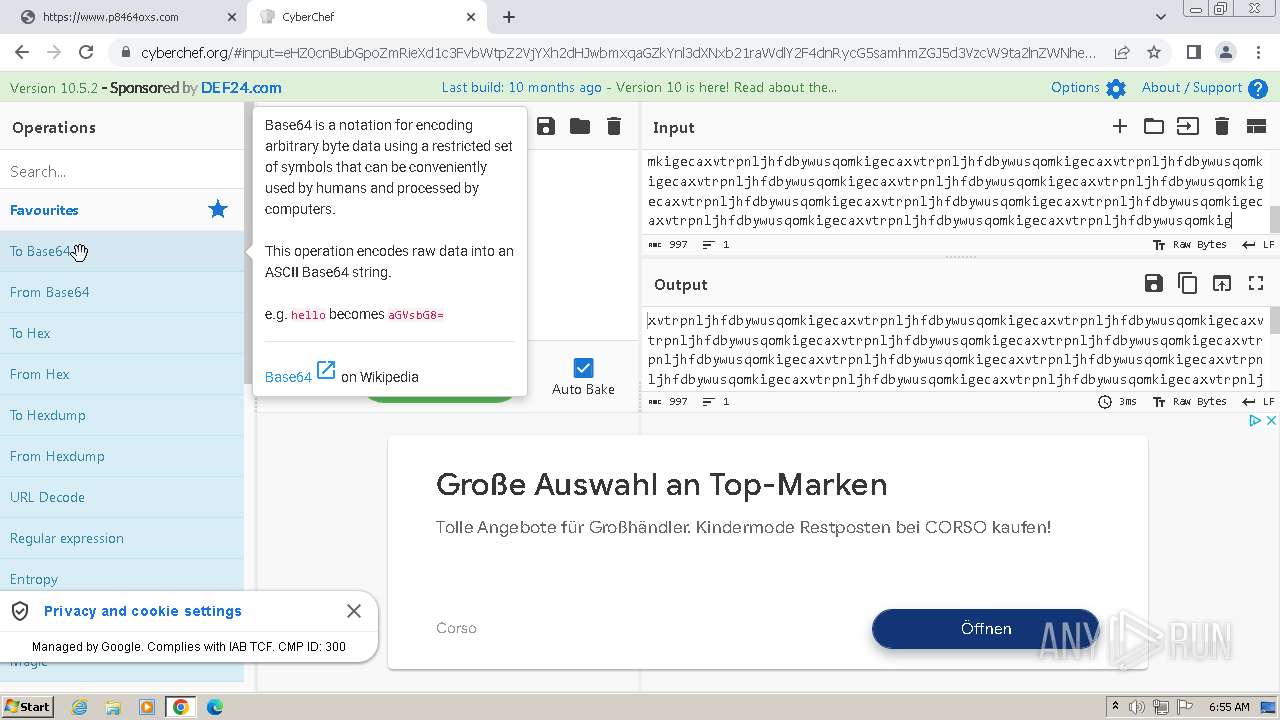This screenshot has height=720, width=1280.
Task: Click the Favourites star icon
Action: tap(218, 209)
